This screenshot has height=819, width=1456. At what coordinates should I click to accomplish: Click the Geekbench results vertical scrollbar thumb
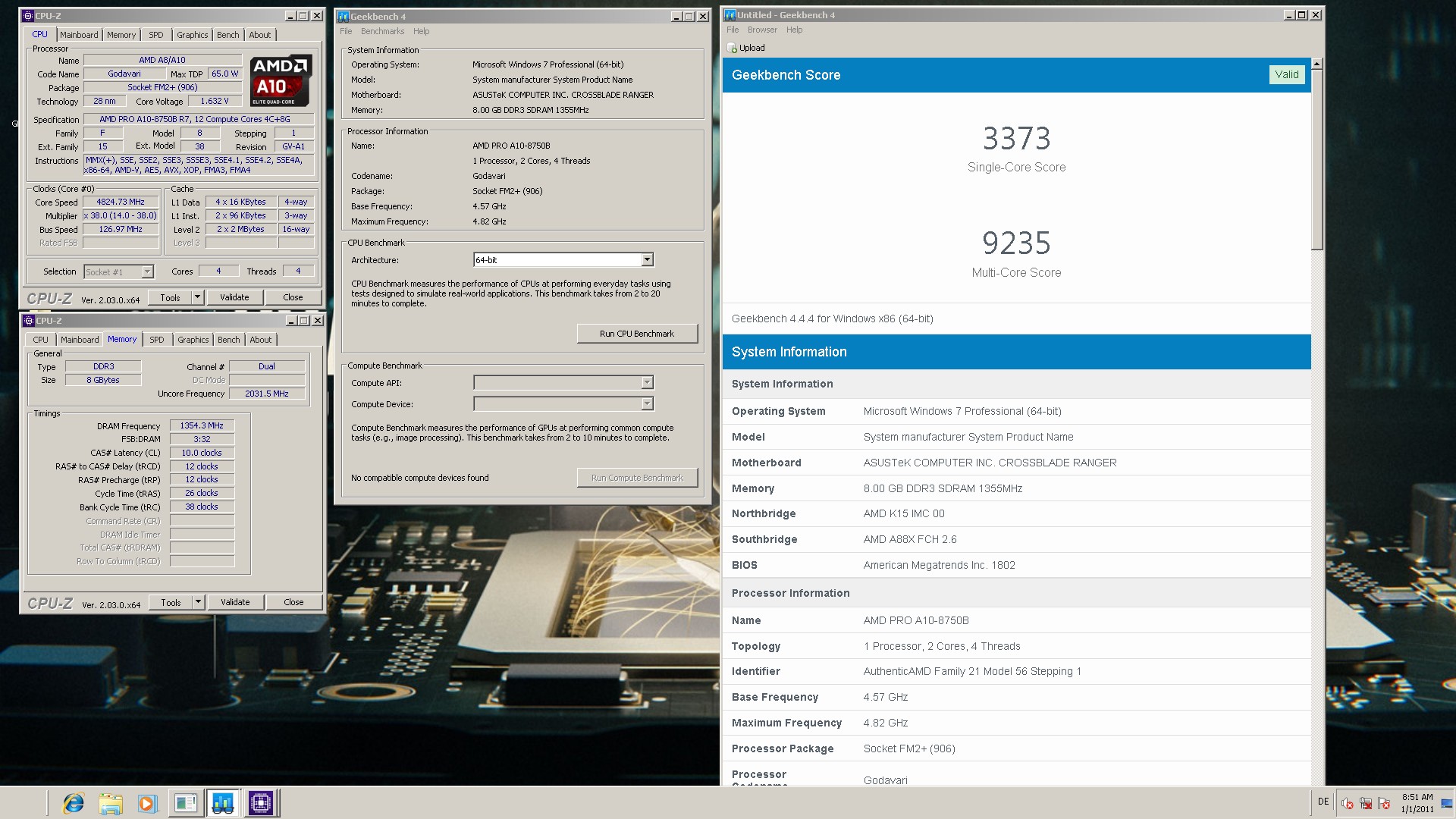click(1317, 160)
